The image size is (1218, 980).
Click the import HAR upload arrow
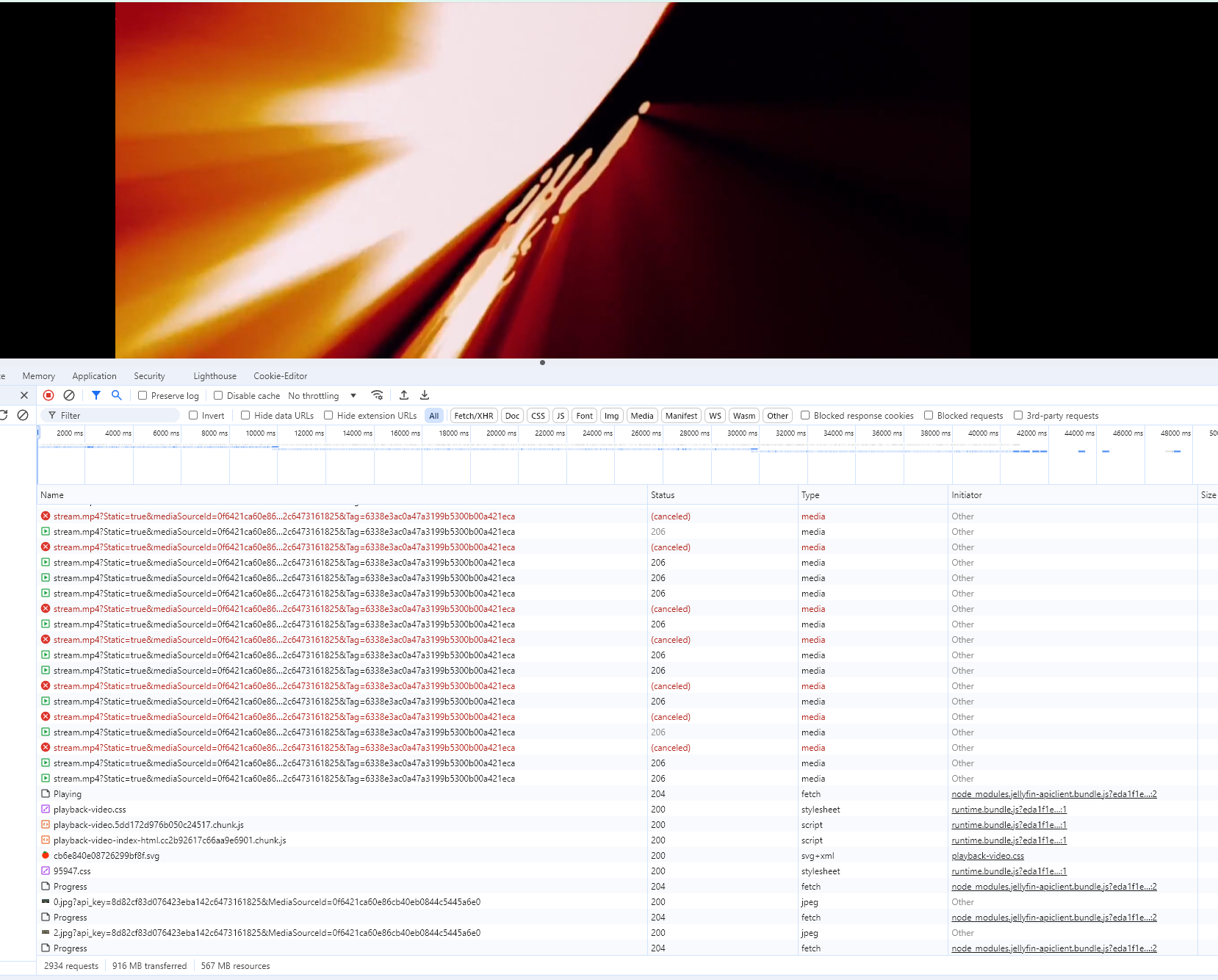coord(404,395)
